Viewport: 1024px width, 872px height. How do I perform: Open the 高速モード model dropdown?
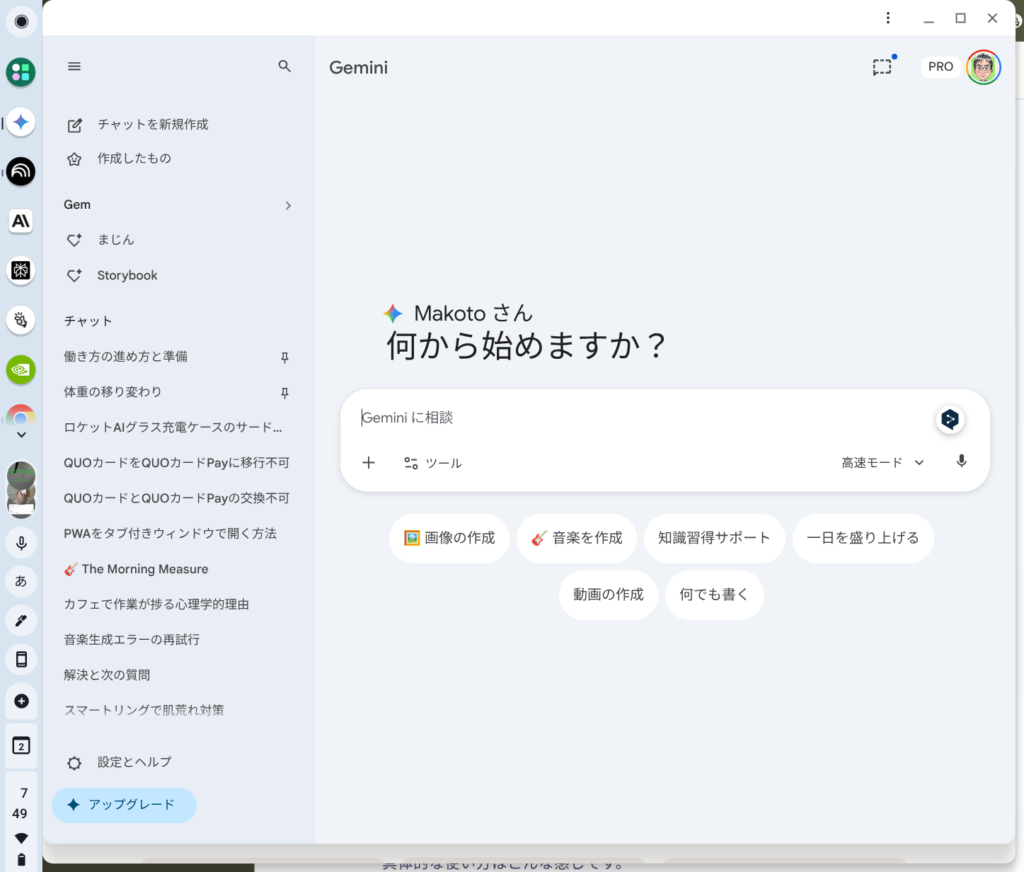click(x=882, y=463)
